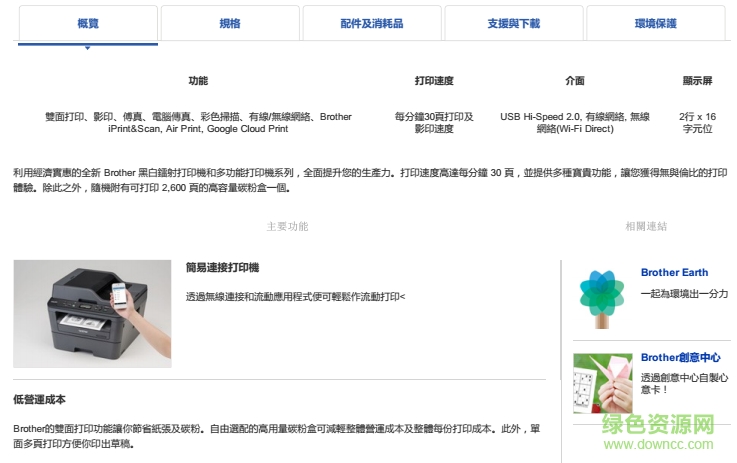The height and width of the screenshot is (463, 737).
Task: Open the 概覽 overview tab
Action: pyautogui.click(x=88, y=23)
